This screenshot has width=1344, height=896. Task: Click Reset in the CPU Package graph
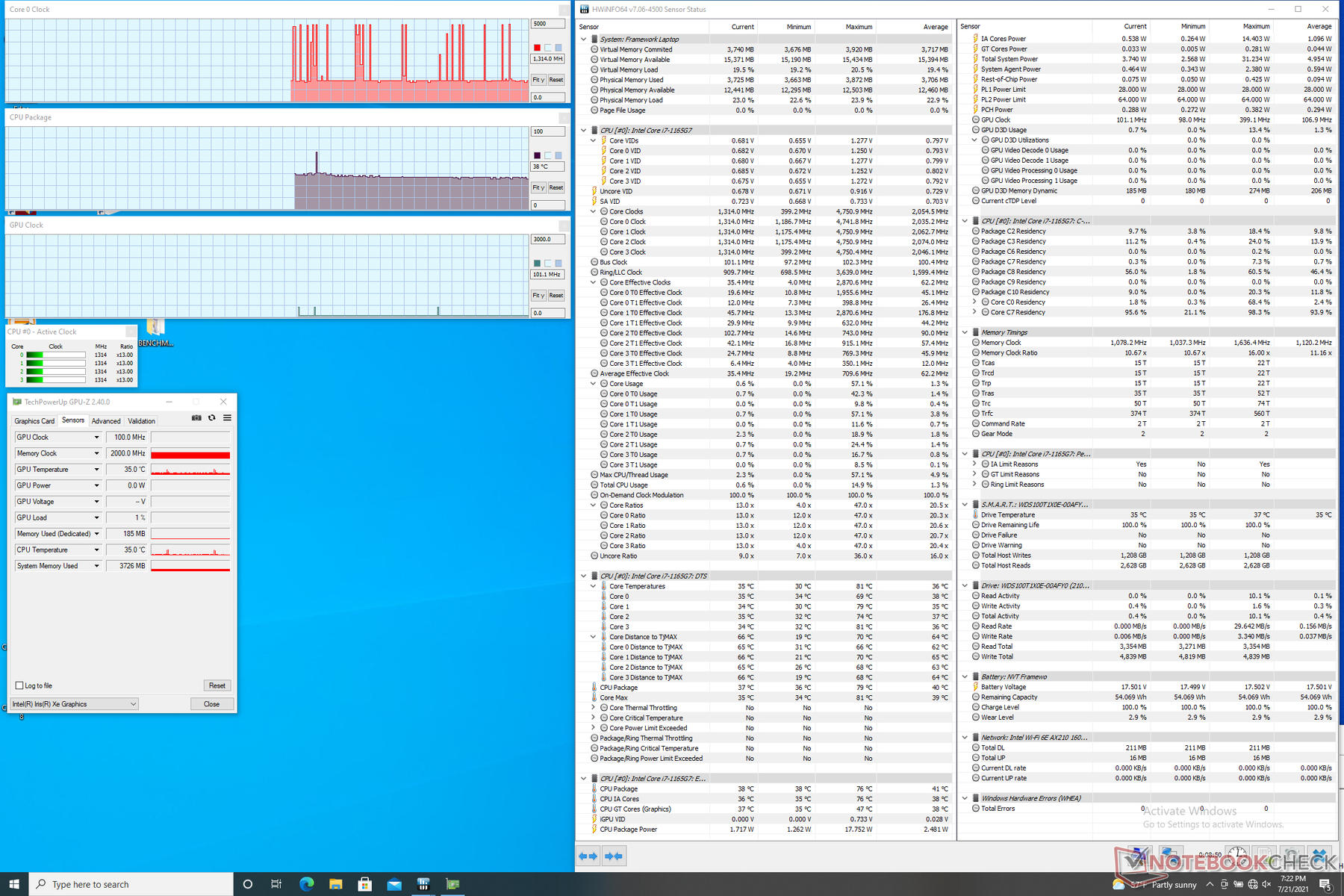pyautogui.click(x=556, y=187)
